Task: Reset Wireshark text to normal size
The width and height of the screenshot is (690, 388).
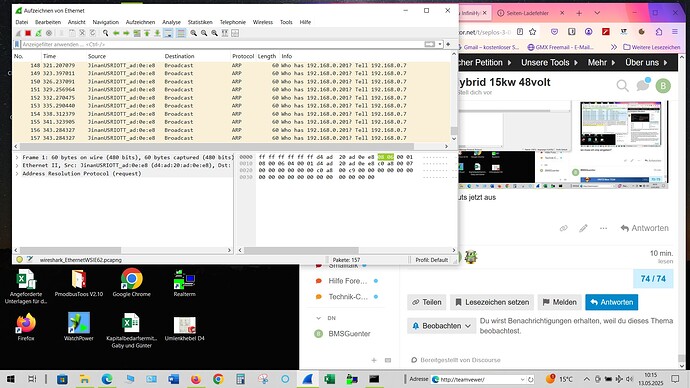Action: pos(214,33)
